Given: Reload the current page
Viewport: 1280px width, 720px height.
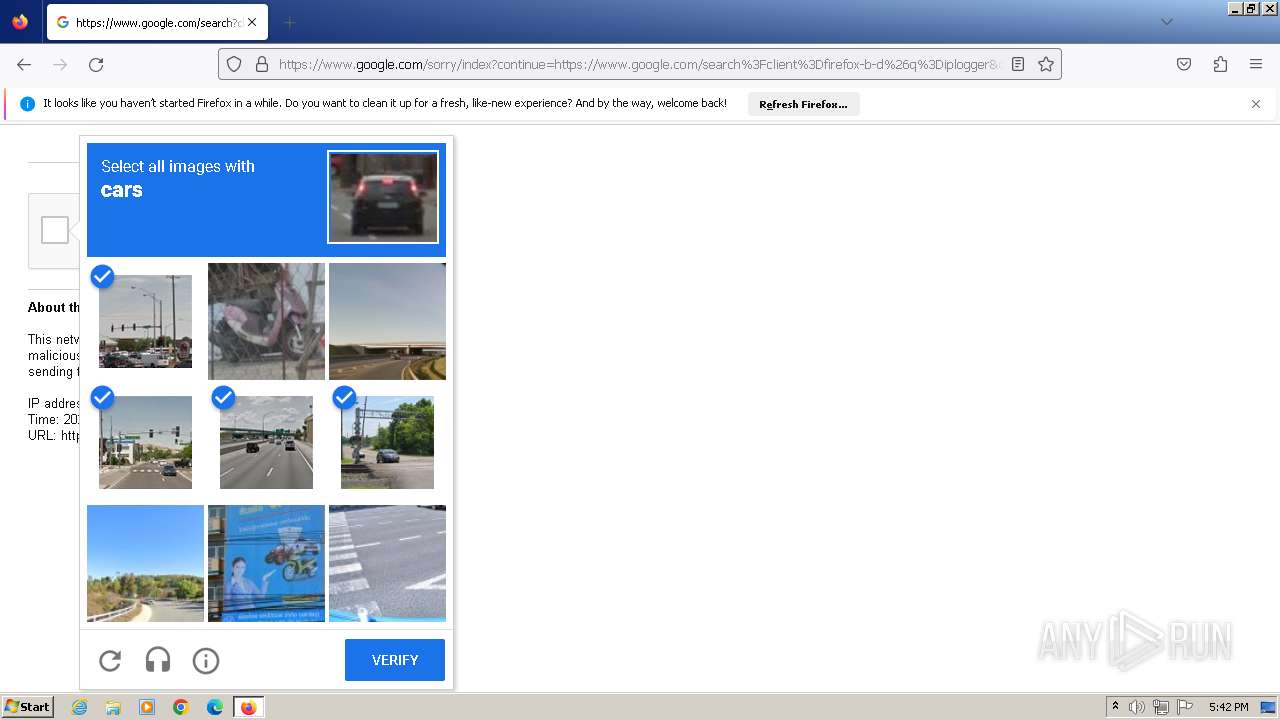Looking at the screenshot, I should point(96,64).
